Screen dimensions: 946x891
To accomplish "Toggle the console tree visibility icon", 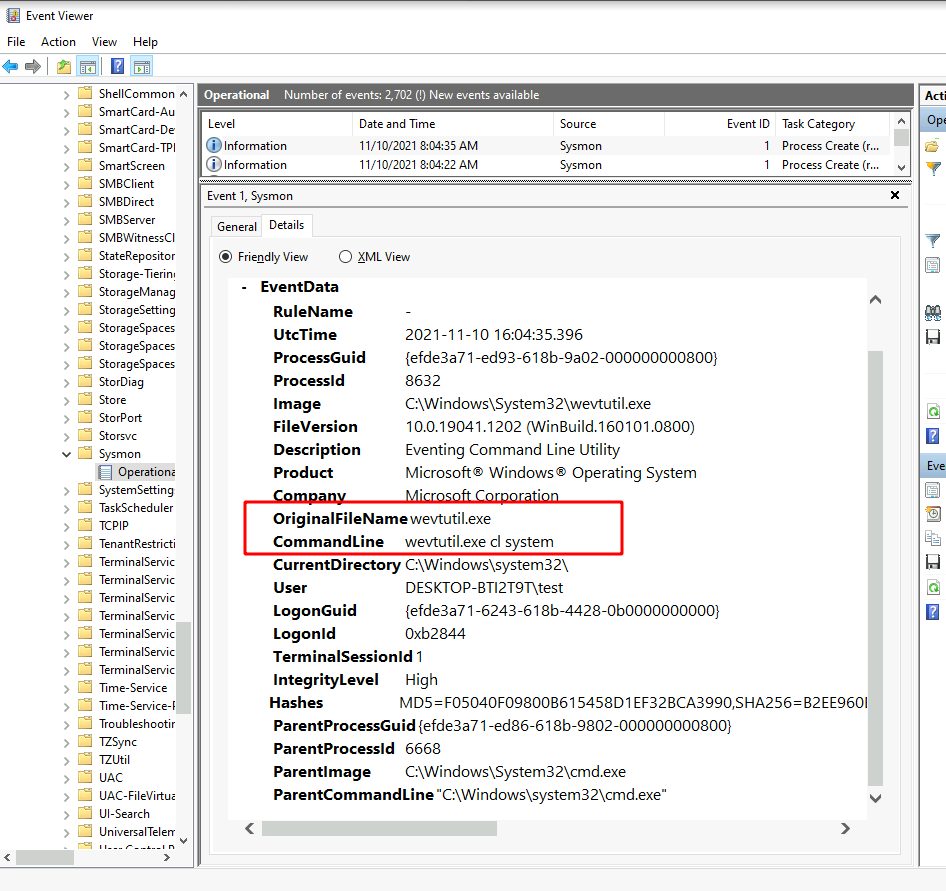I will [x=88, y=66].
